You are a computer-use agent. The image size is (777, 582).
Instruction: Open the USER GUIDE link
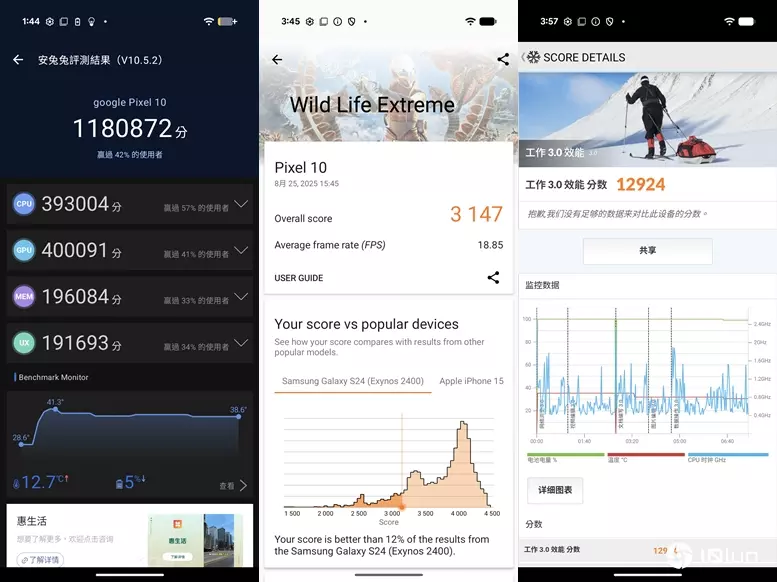pyautogui.click(x=298, y=278)
